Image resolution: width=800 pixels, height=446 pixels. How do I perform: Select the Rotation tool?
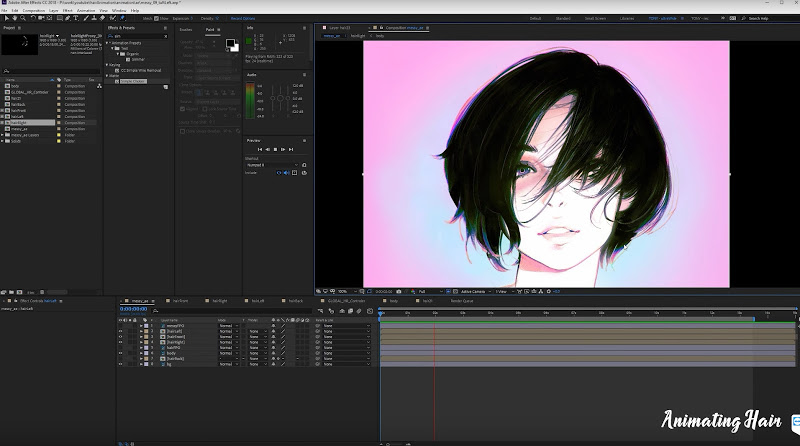[x=33, y=18]
